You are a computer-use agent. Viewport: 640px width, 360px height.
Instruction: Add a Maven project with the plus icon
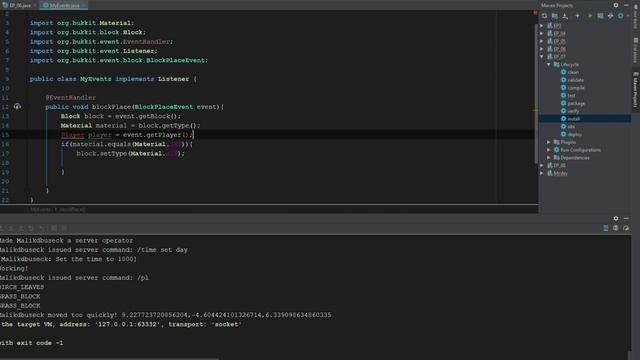577,16
